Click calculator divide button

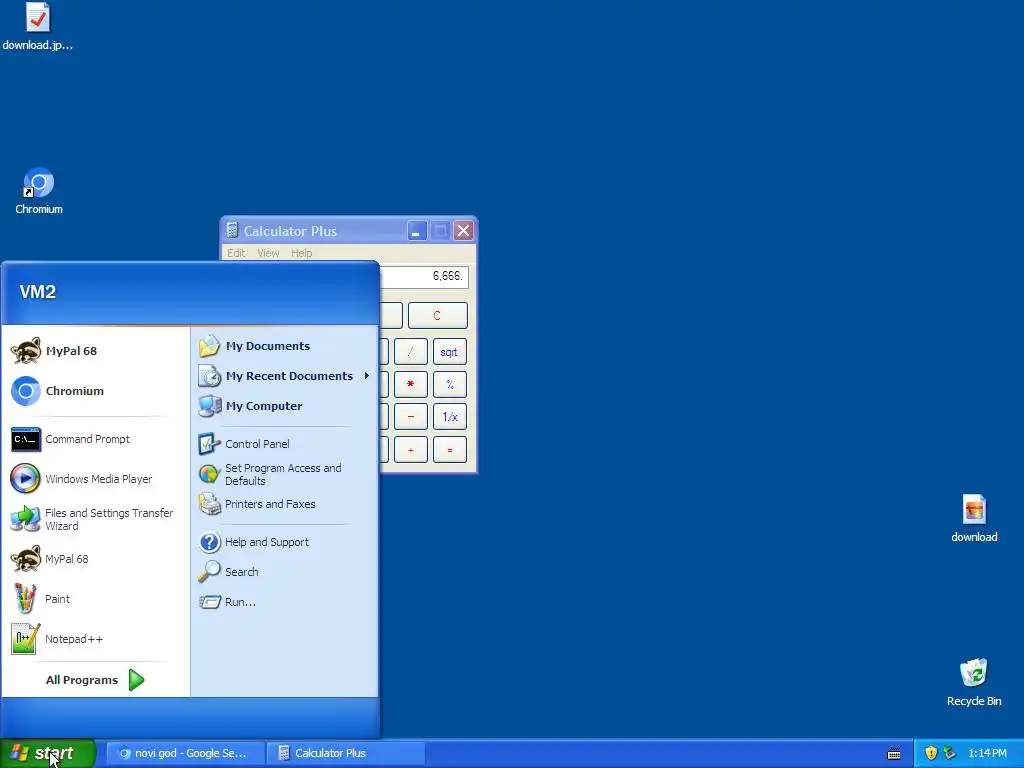click(410, 352)
